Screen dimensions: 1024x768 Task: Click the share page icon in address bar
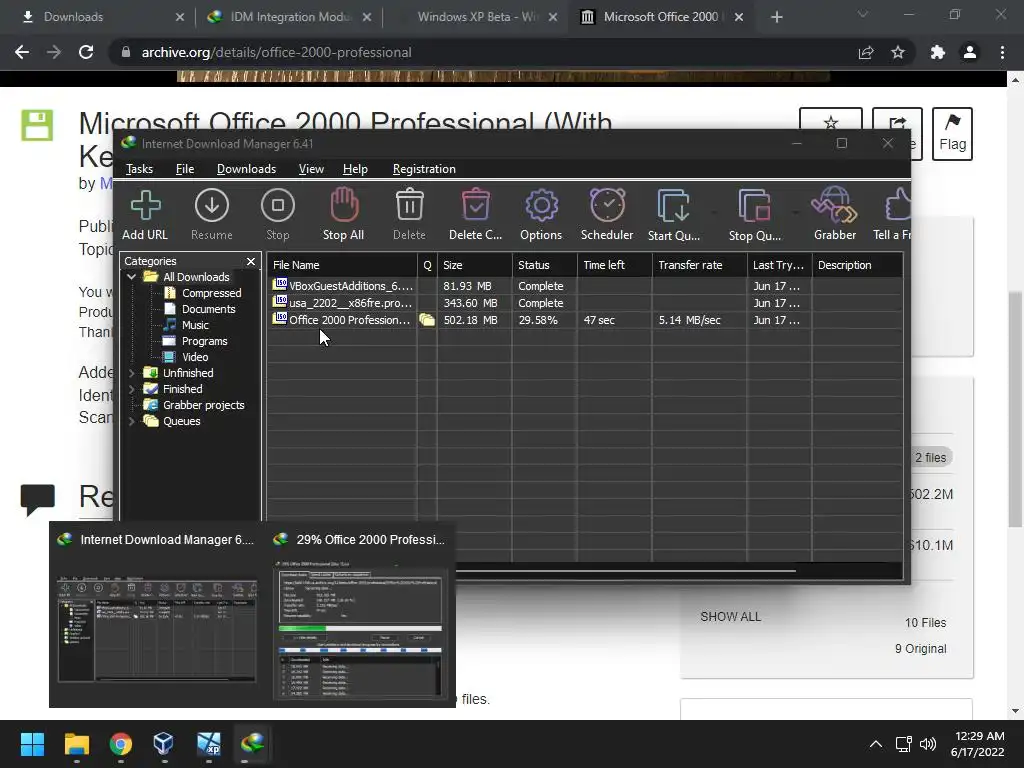coord(866,52)
